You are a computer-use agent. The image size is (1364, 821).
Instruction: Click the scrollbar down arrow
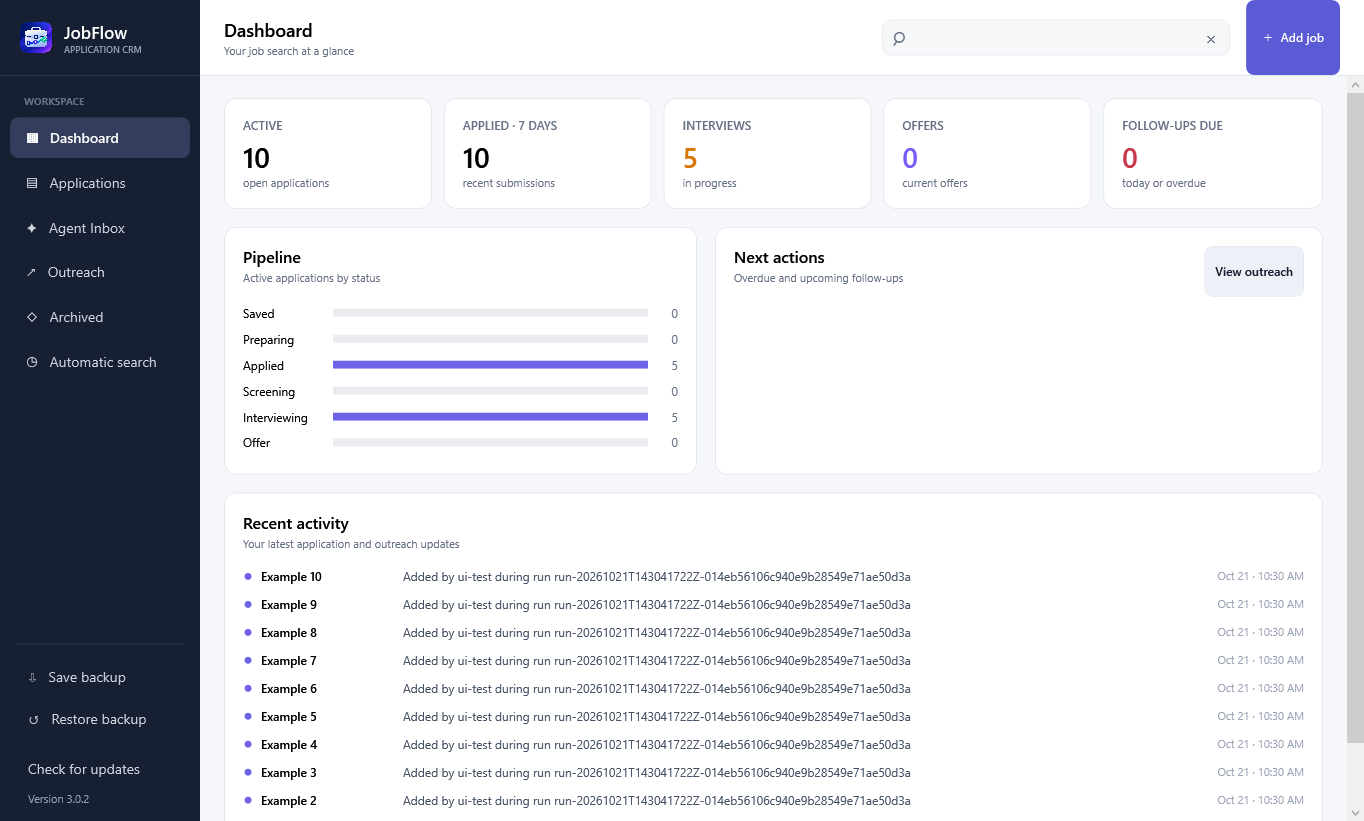[x=1355, y=812]
